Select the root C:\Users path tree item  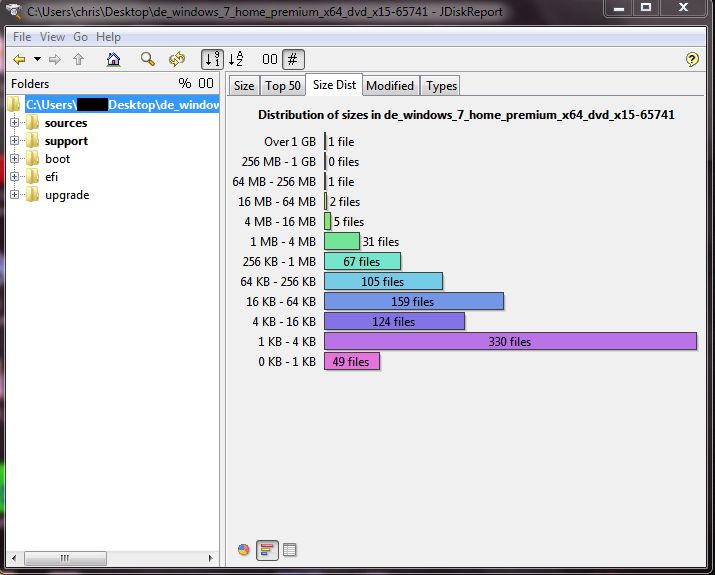[x=122, y=104]
